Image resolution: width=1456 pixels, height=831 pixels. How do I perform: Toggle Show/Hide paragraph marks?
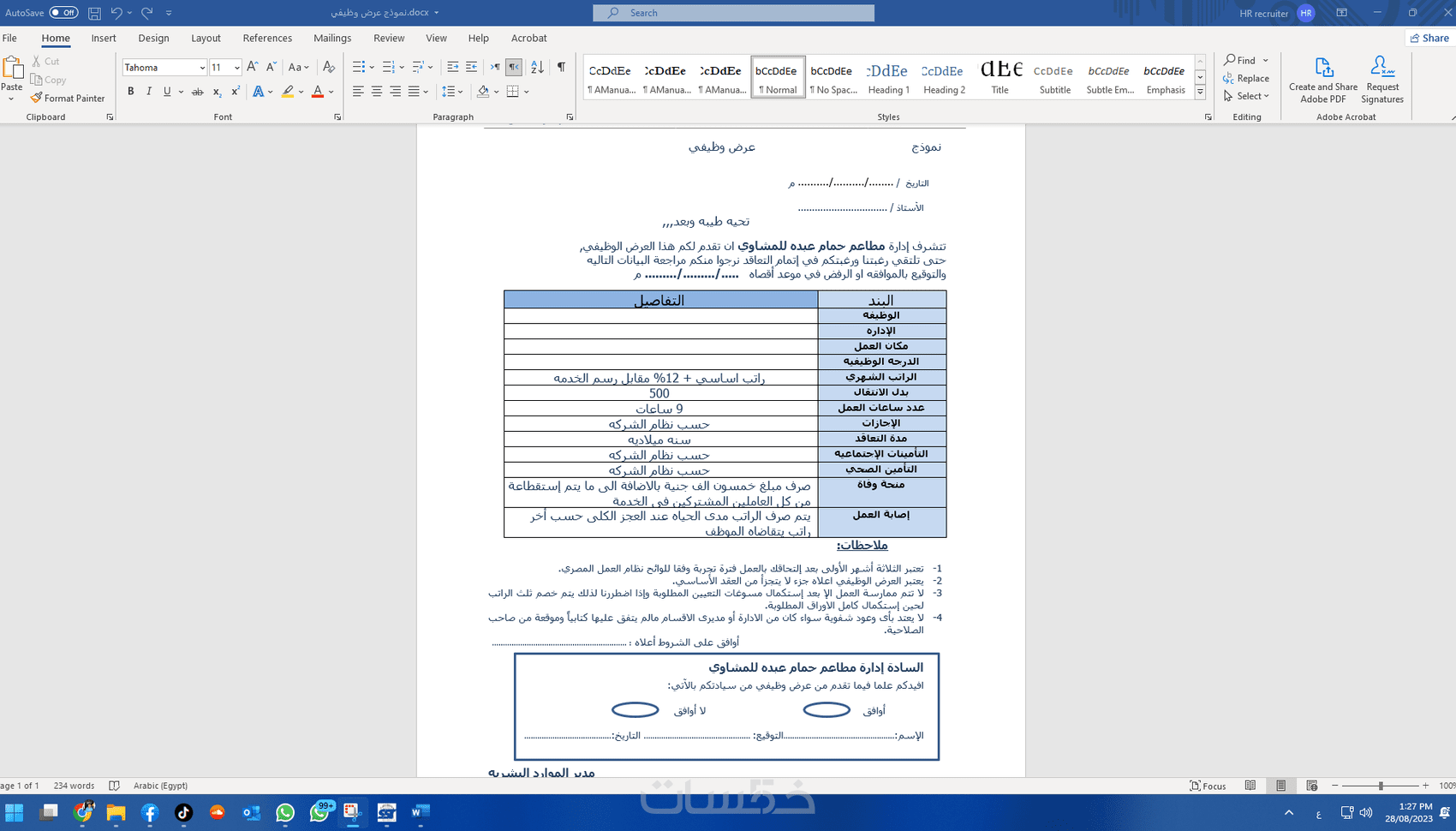[x=561, y=67]
